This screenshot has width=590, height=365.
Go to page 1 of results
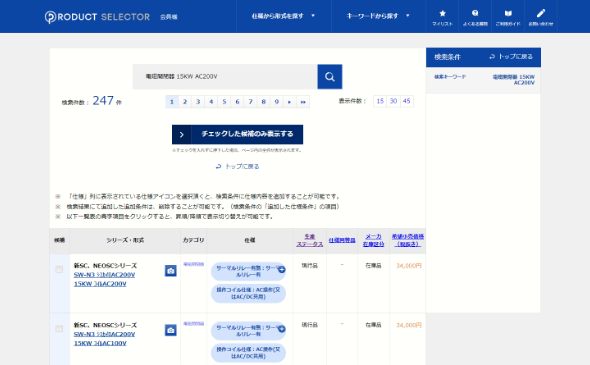click(172, 102)
